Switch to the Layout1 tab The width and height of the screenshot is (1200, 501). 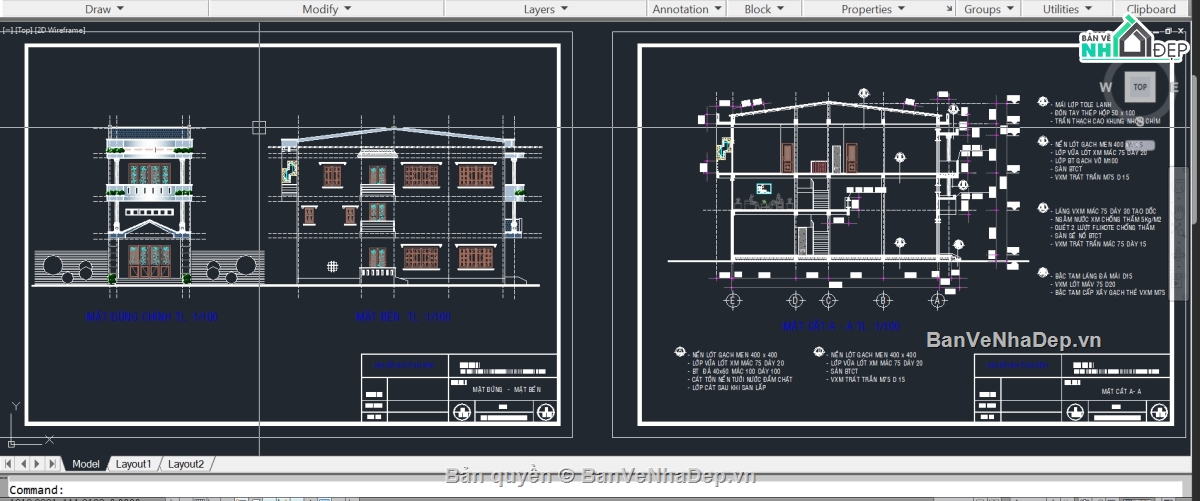click(x=133, y=464)
